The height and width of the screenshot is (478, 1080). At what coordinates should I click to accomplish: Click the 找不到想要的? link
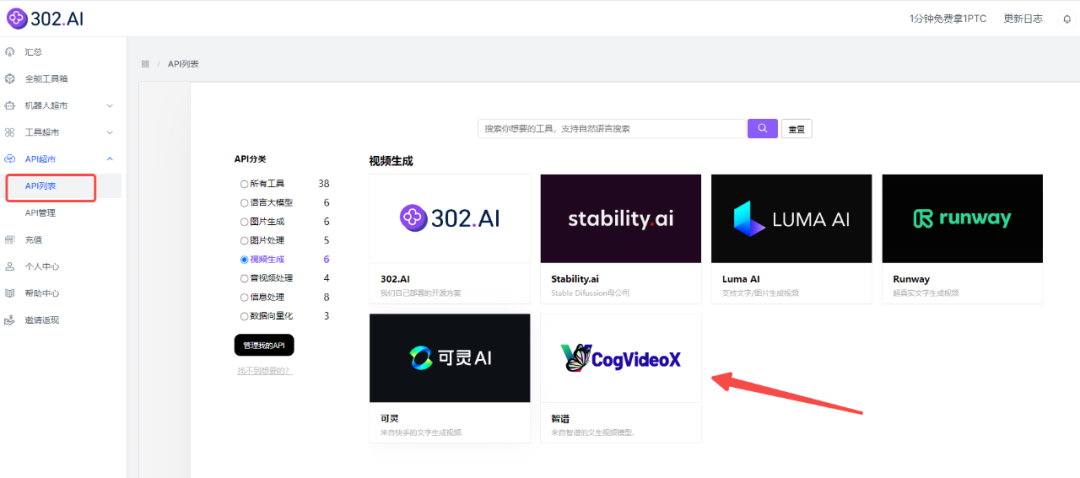click(264, 371)
